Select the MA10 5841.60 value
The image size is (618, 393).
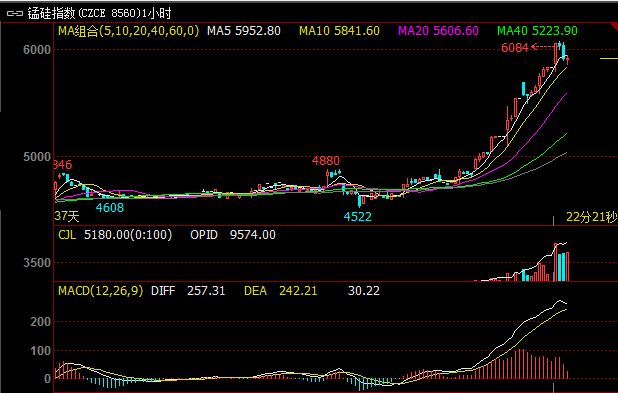(x=339, y=31)
